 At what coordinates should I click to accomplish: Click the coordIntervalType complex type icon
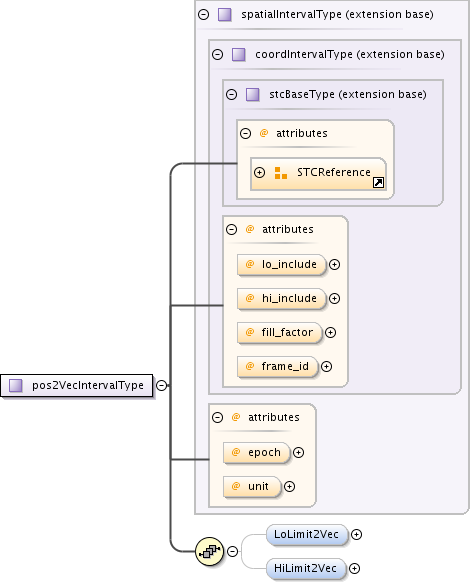click(x=239, y=54)
